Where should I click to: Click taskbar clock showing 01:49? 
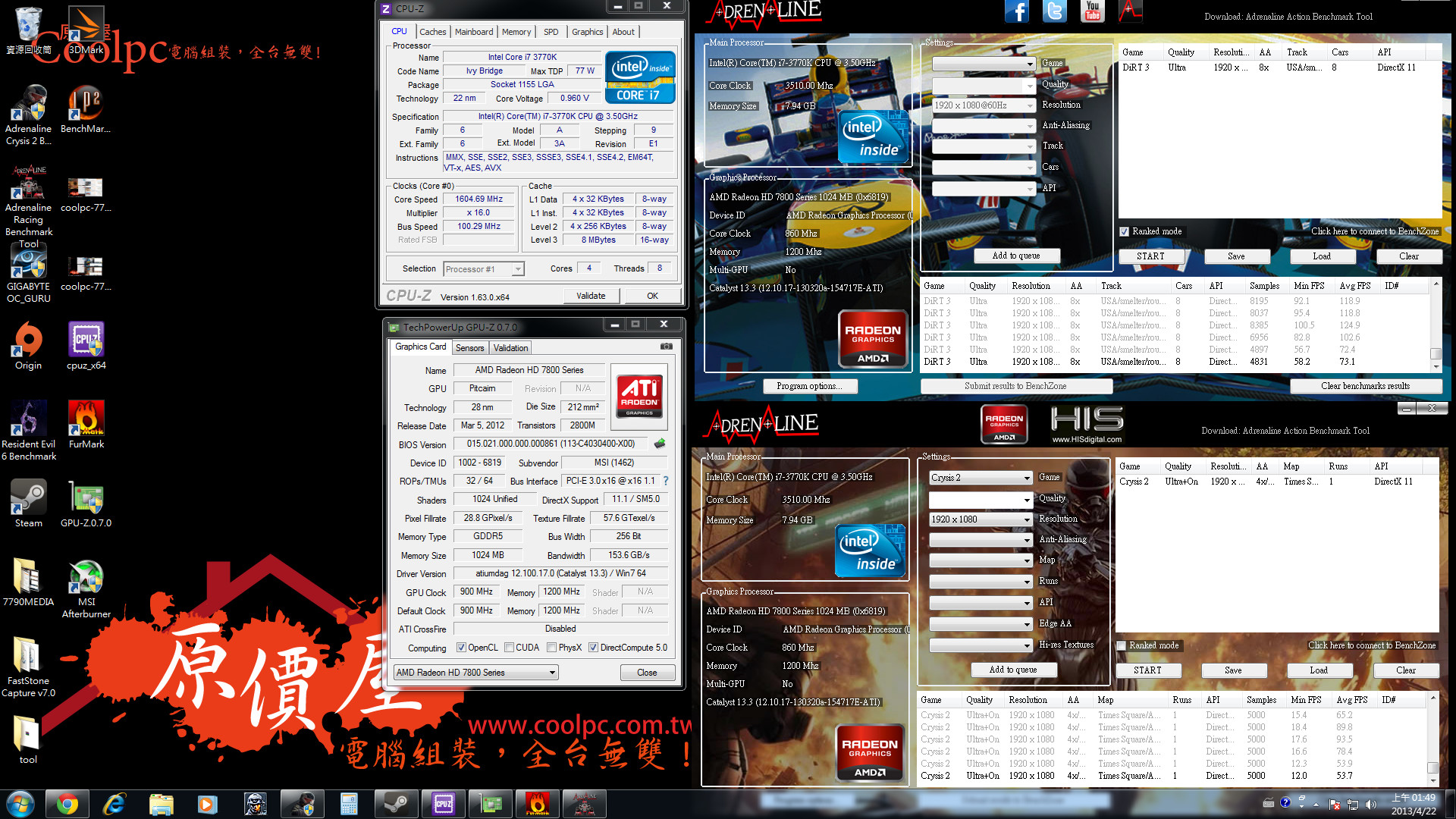click(1414, 804)
